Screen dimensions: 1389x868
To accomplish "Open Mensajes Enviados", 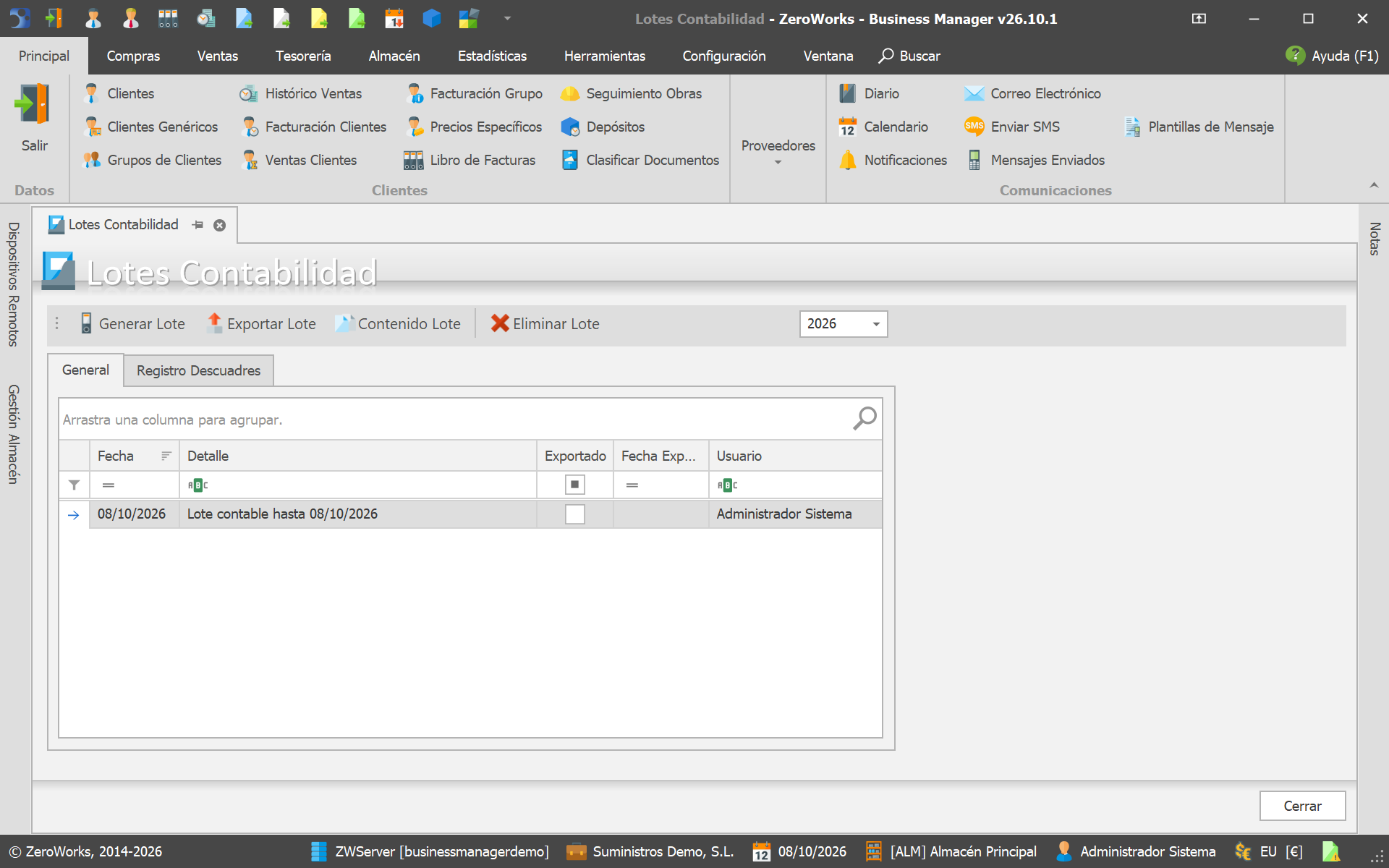I will [x=1036, y=160].
